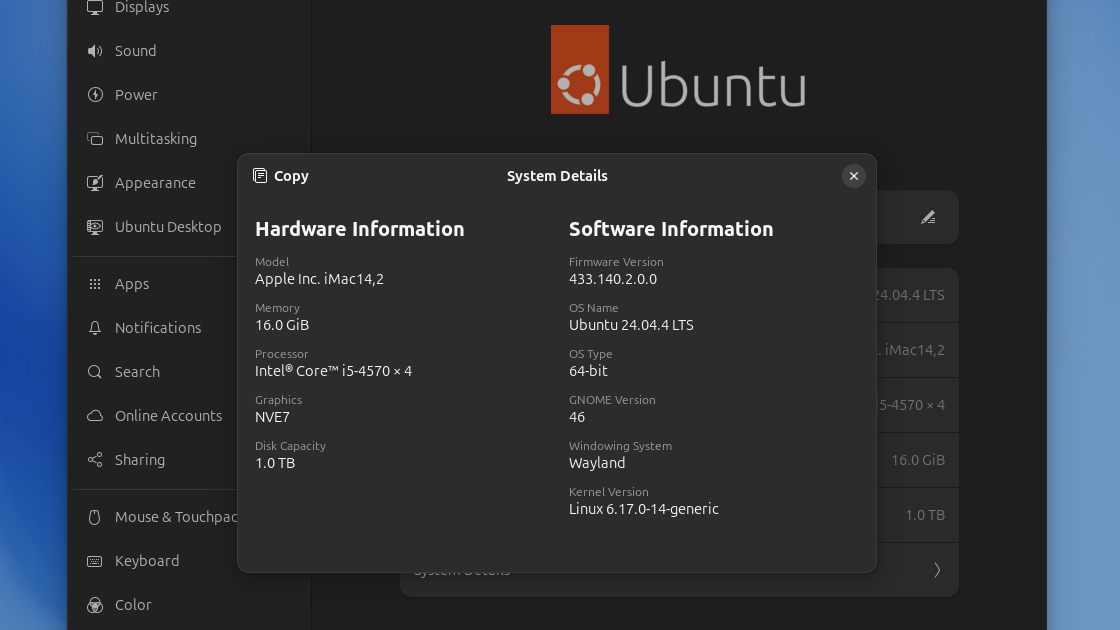Click the Search magnifier icon in sidebar
This screenshot has width=1120, height=630.
[x=95, y=372]
